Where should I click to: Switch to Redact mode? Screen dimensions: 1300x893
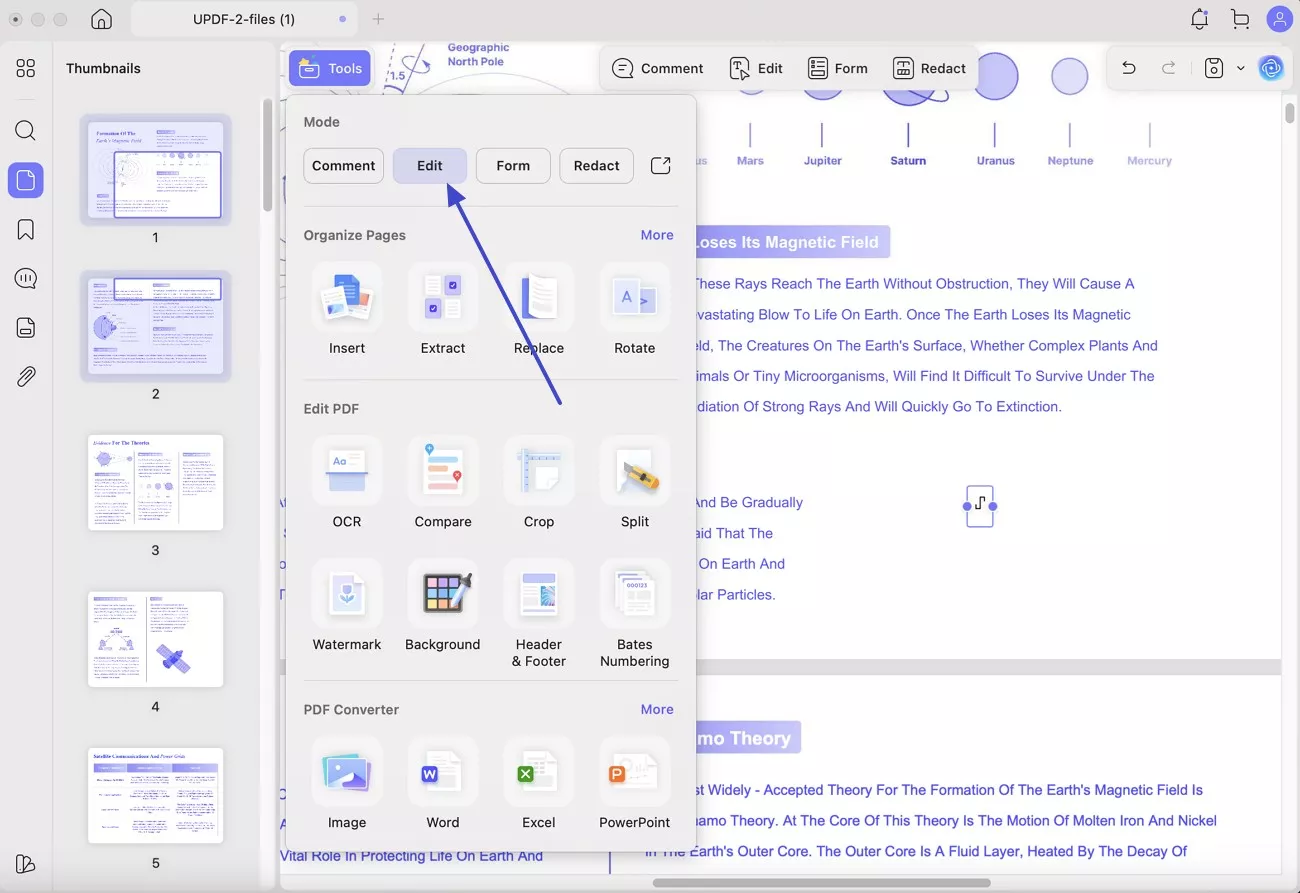coord(596,165)
